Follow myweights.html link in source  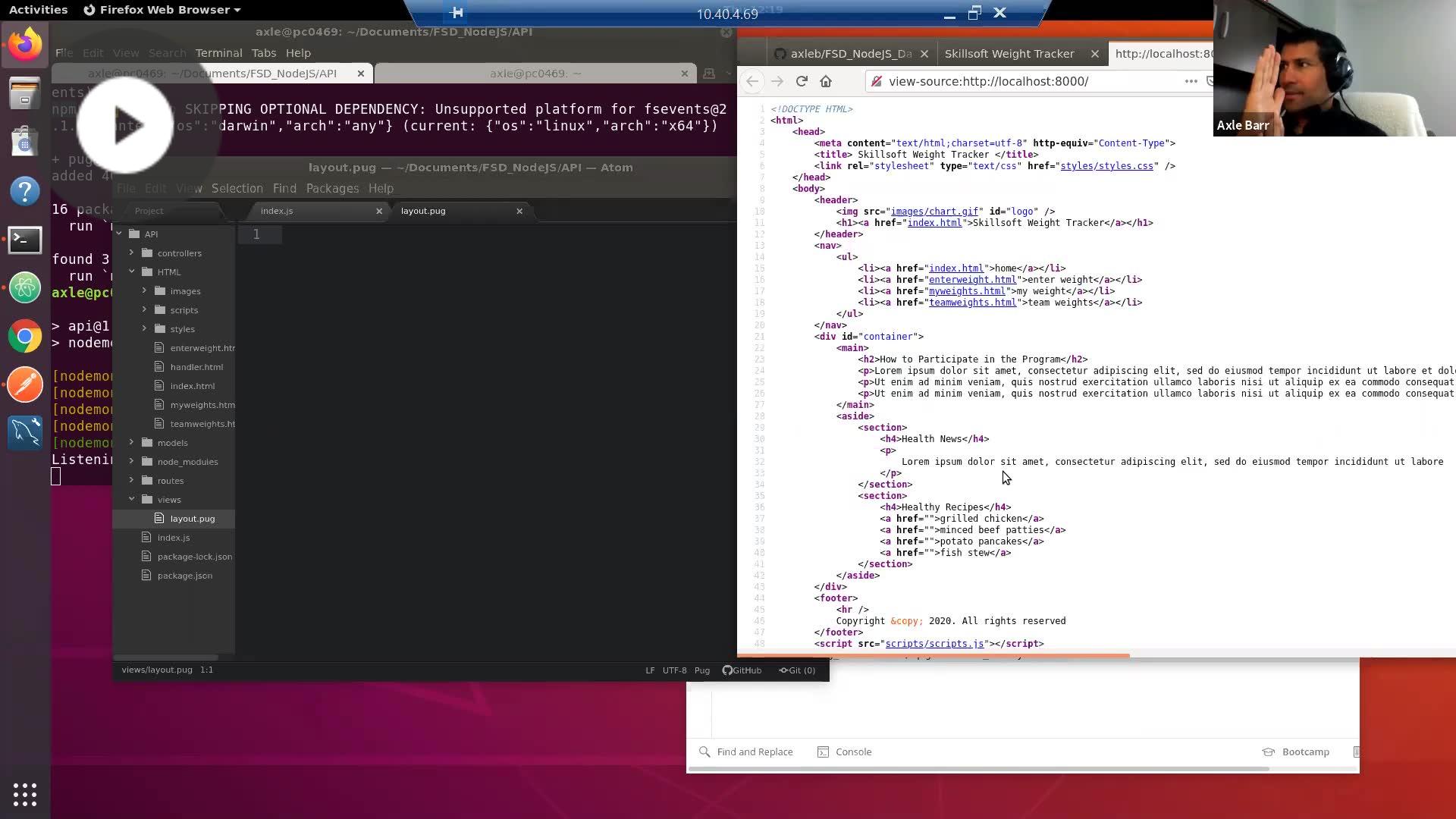(967, 291)
